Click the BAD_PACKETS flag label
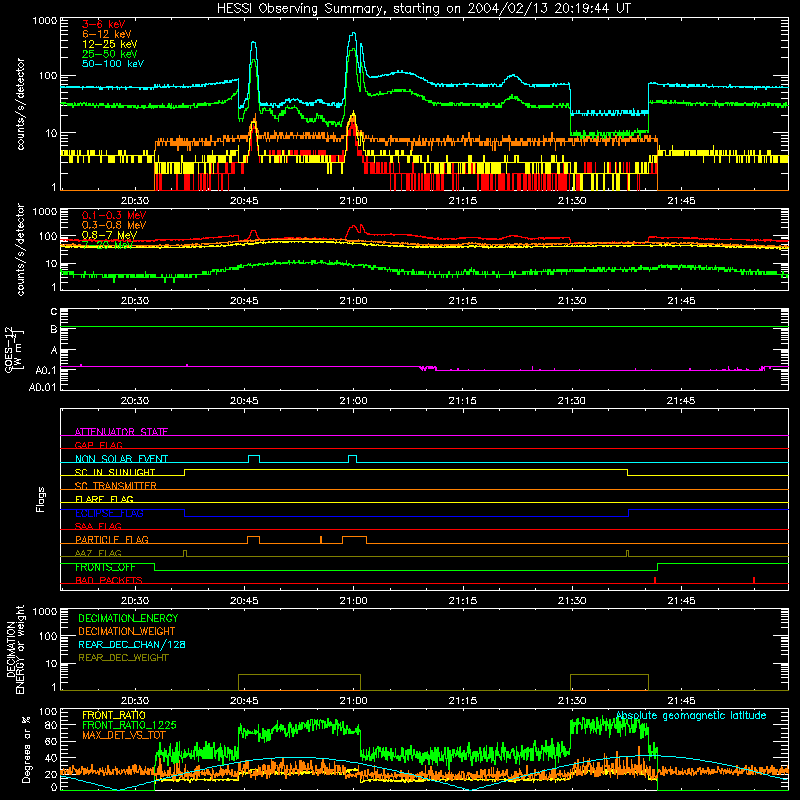The height and width of the screenshot is (800, 800). click(x=109, y=580)
